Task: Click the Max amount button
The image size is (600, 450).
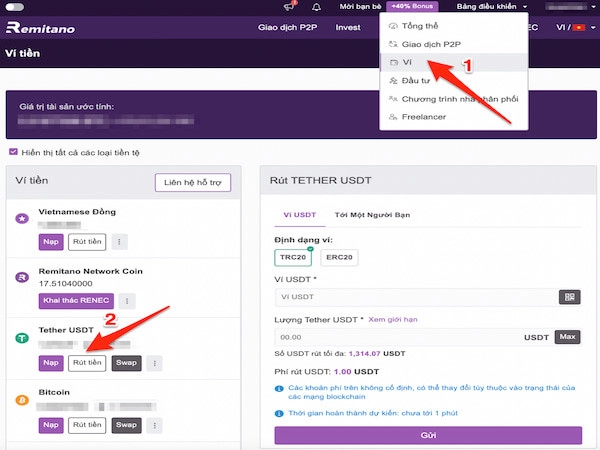Action: (x=567, y=337)
